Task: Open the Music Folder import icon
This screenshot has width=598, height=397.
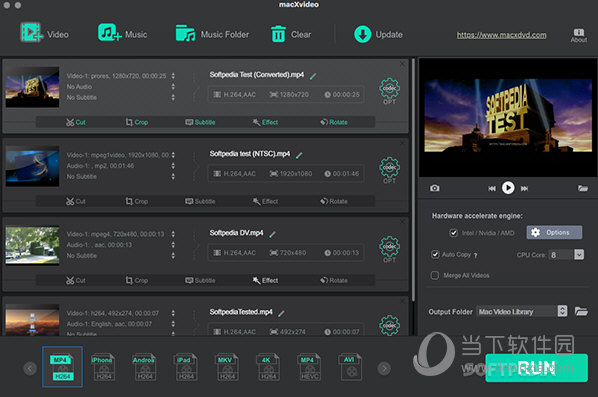Action: coord(185,33)
